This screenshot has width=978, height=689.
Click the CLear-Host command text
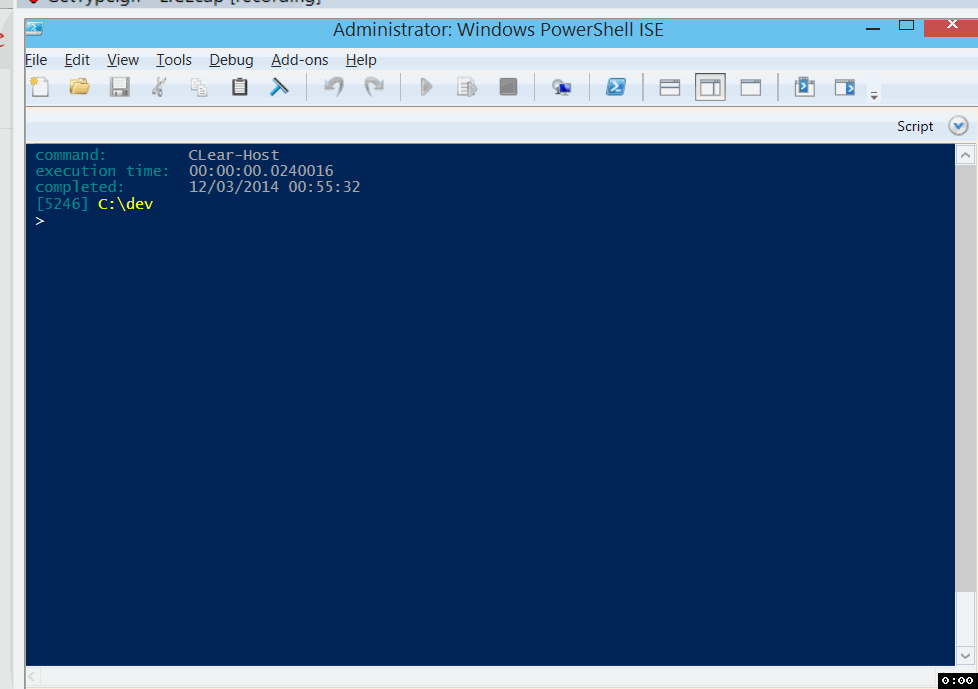click(234, 155)
